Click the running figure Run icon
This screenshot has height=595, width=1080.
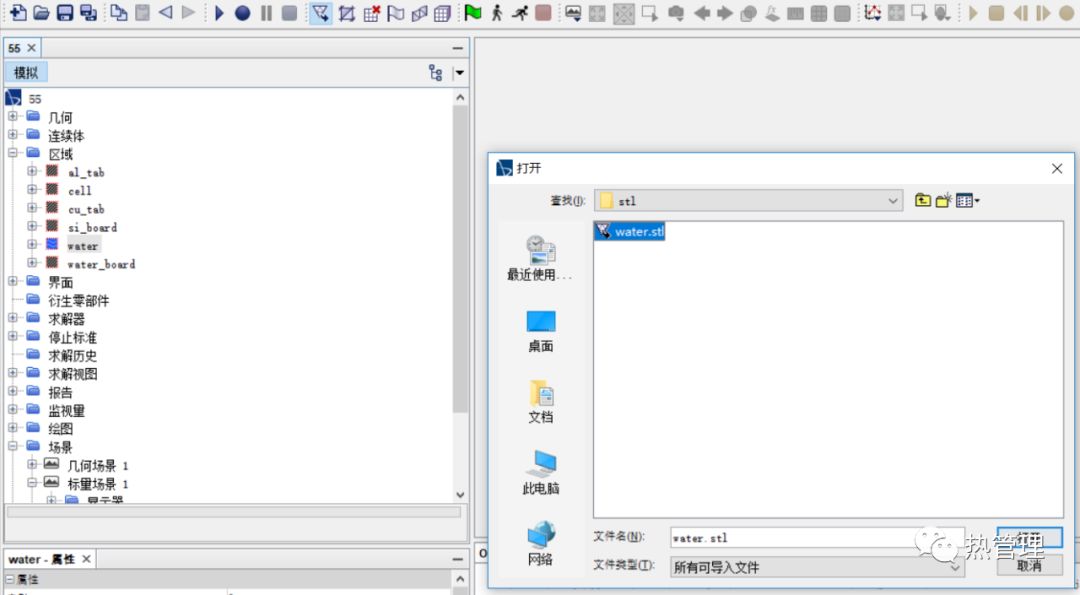coord(521,12)
